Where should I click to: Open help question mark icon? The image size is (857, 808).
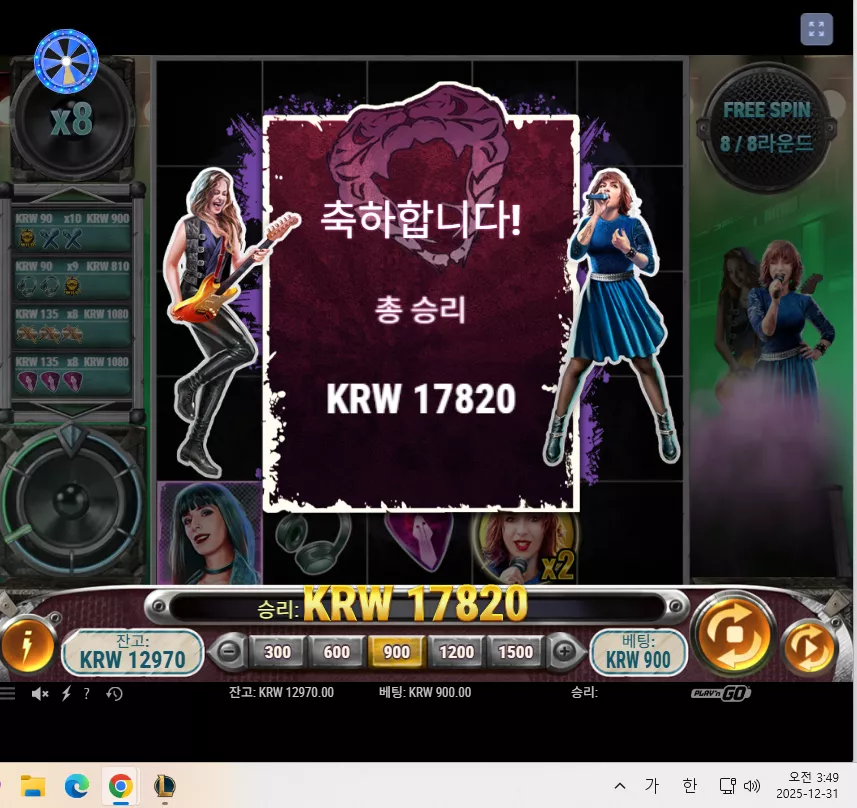click(86, 693)
